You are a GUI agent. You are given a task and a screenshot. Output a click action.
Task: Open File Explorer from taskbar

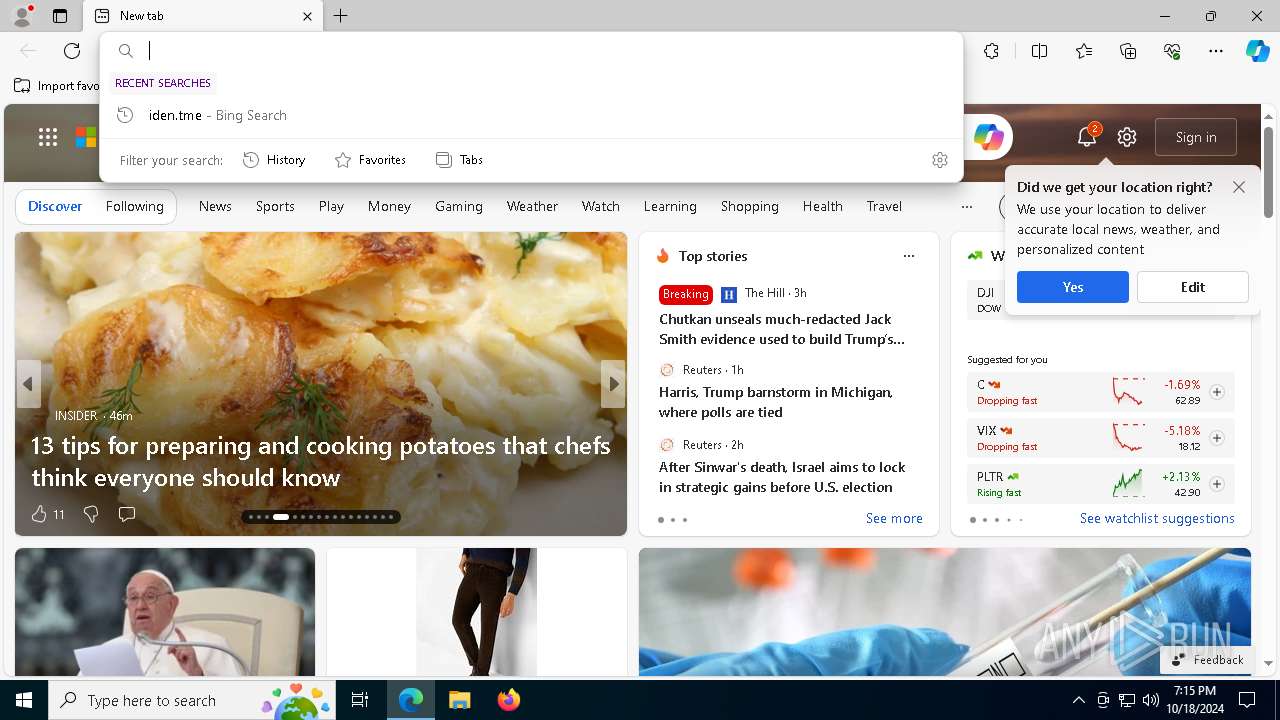[x=459, y=700]
